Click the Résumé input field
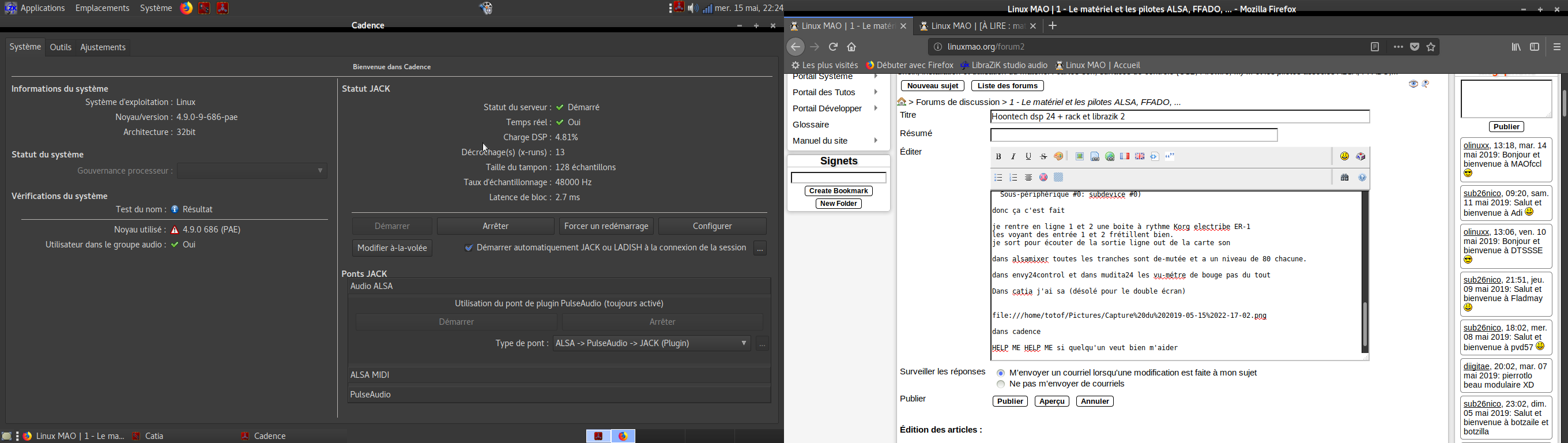Image resolution: width=1568 pixels, height=443 pixels. click(x=1134, y=136)
